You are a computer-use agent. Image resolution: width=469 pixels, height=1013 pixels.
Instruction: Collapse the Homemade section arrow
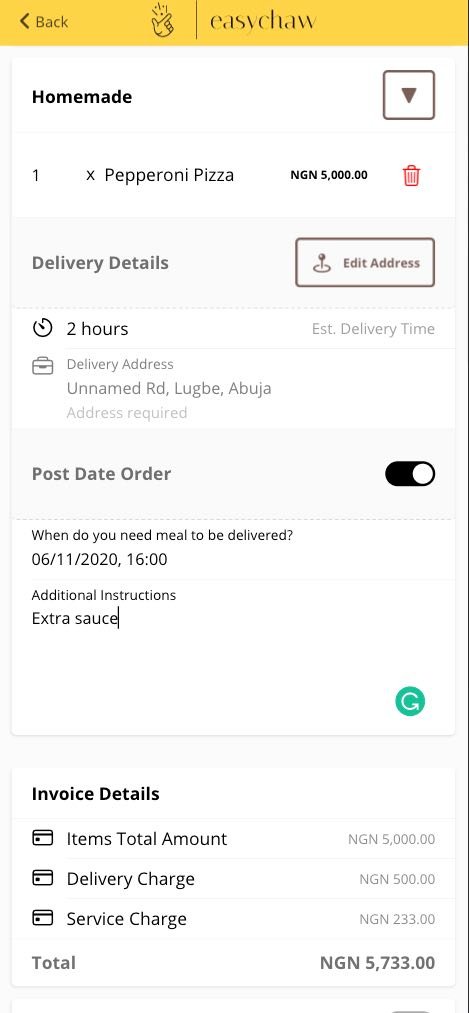tap(409, 96)
